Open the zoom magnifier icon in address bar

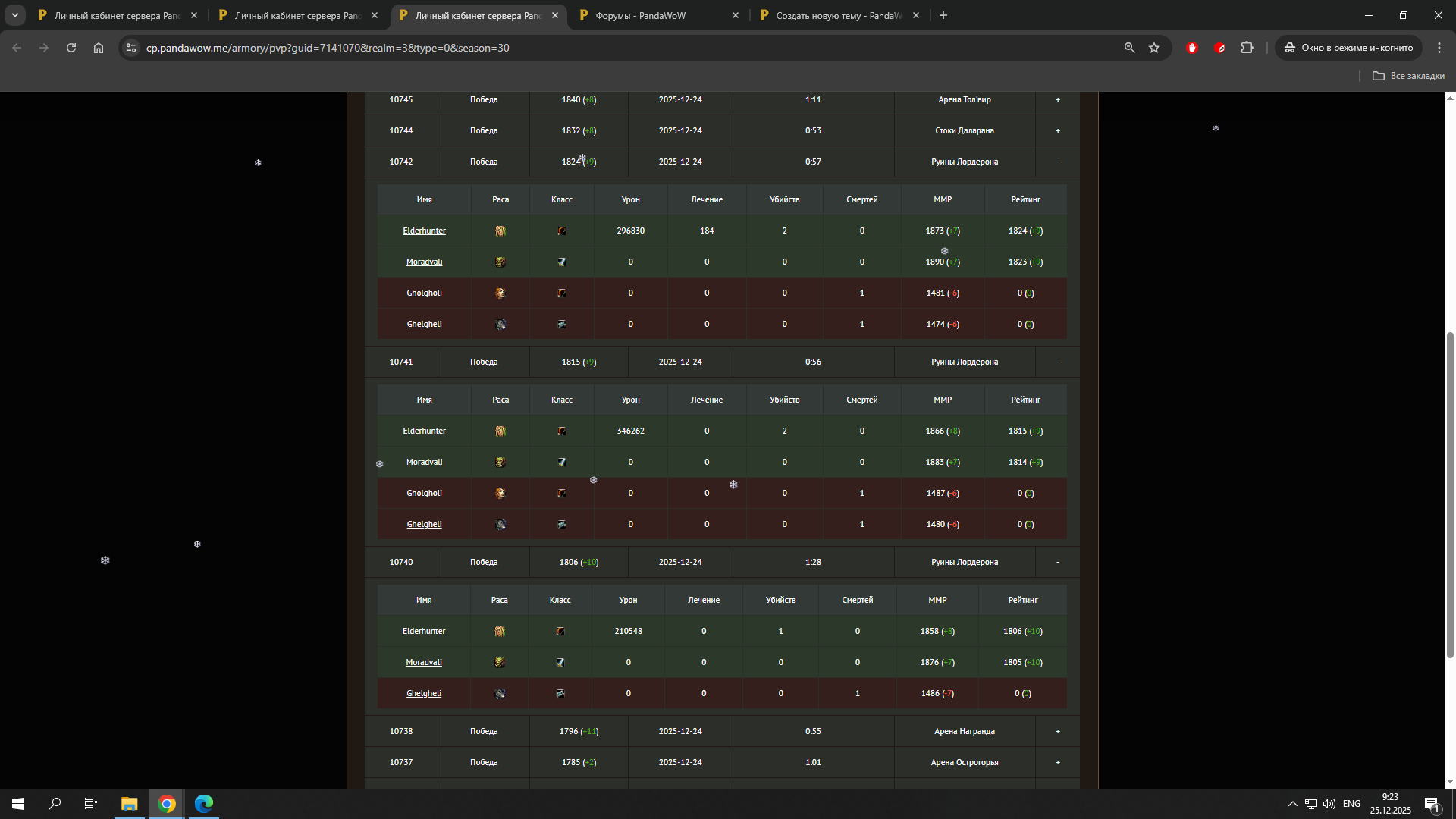coord(1129,48)
